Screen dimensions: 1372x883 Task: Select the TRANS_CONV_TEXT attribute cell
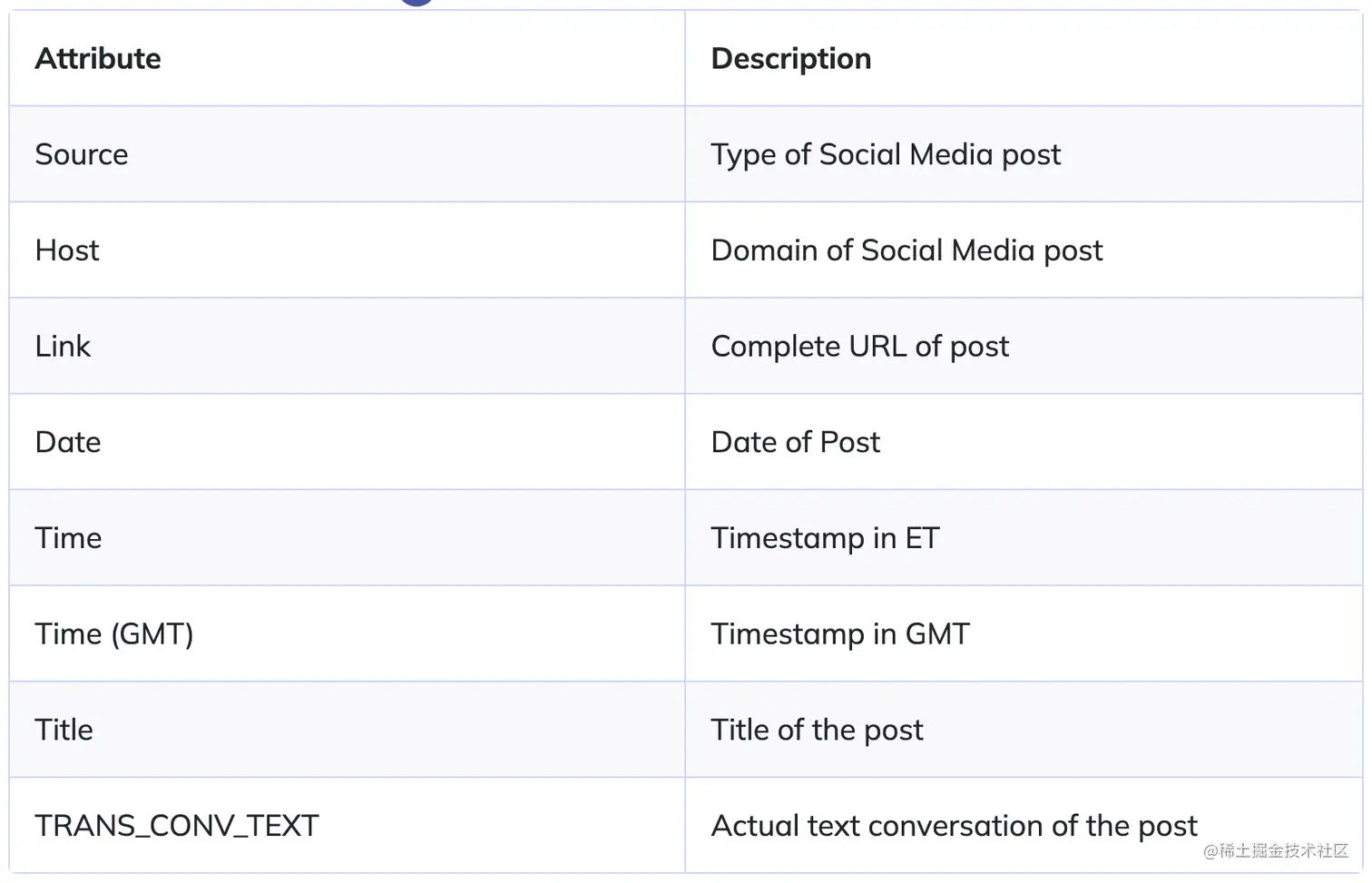point(177,826)
